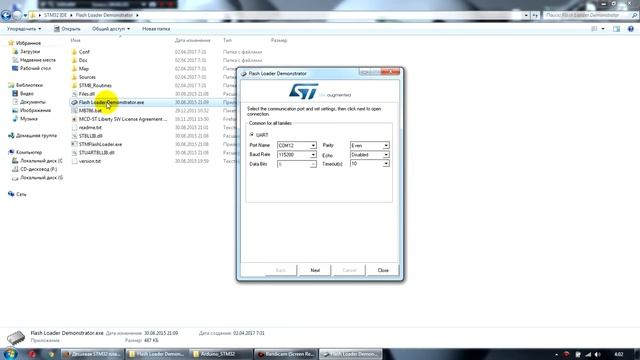Click the Windows Start button
Image resolution: width=640 pixels, height=360 pixels.
click(10, 354)
